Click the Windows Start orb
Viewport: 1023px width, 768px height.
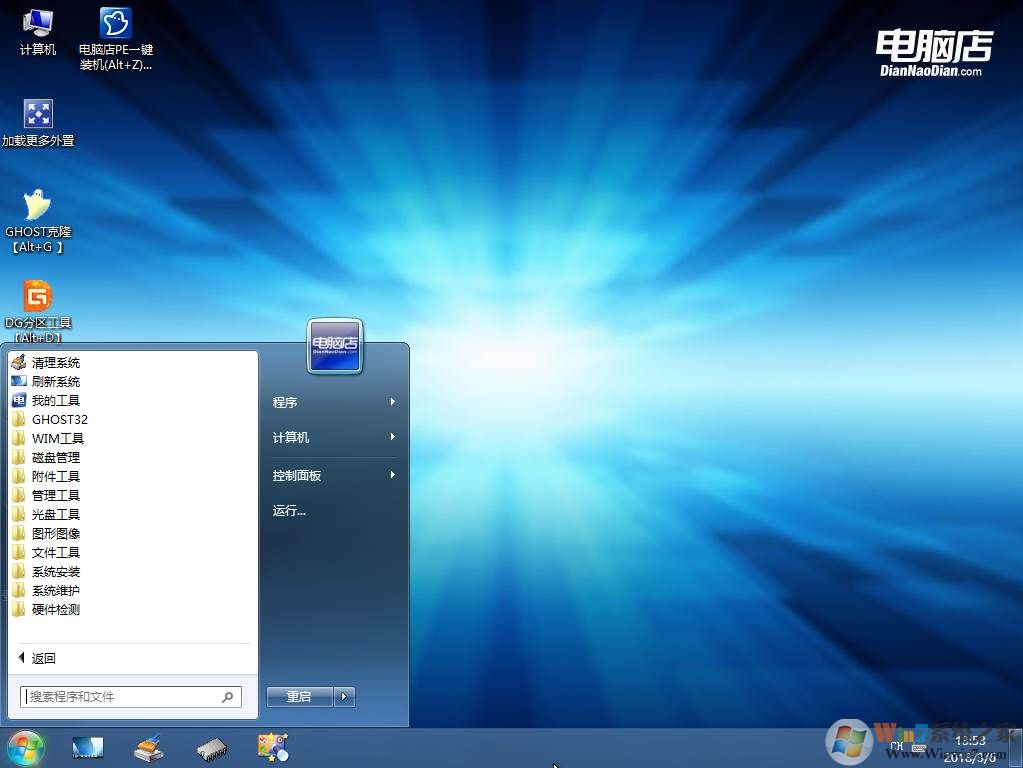[26, 746]
